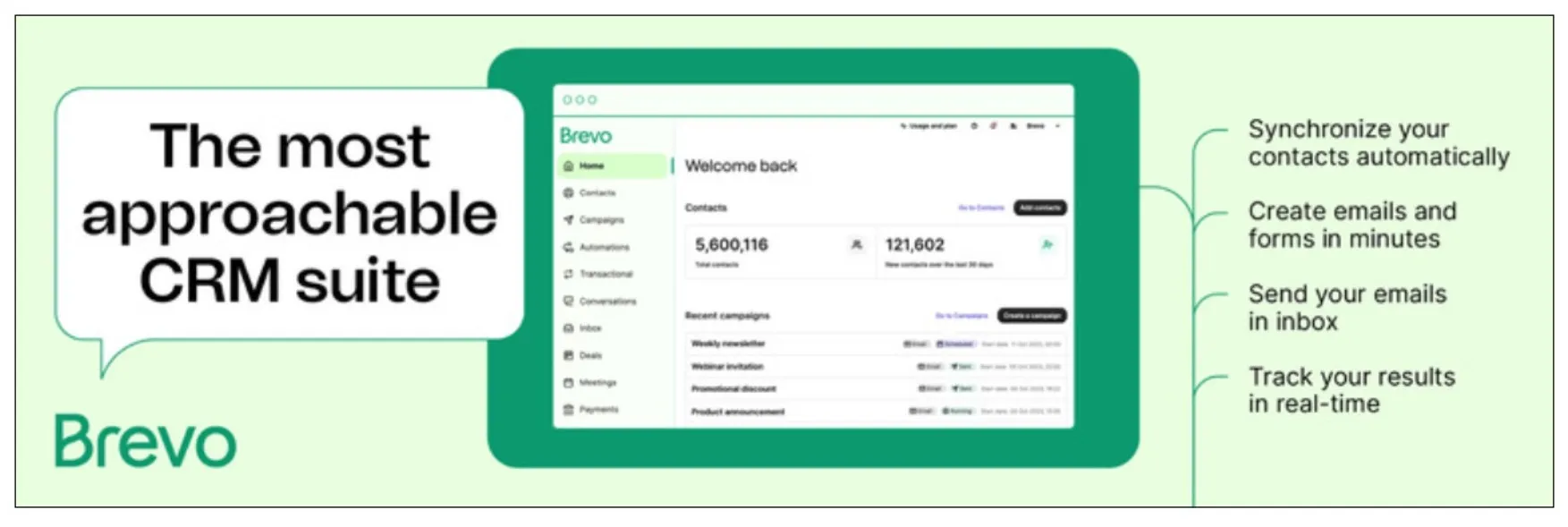The width and height of the screenshot is (1568, 527).
Task: Open Usage and plan in top bar
Action: click(x=928, y=126)
